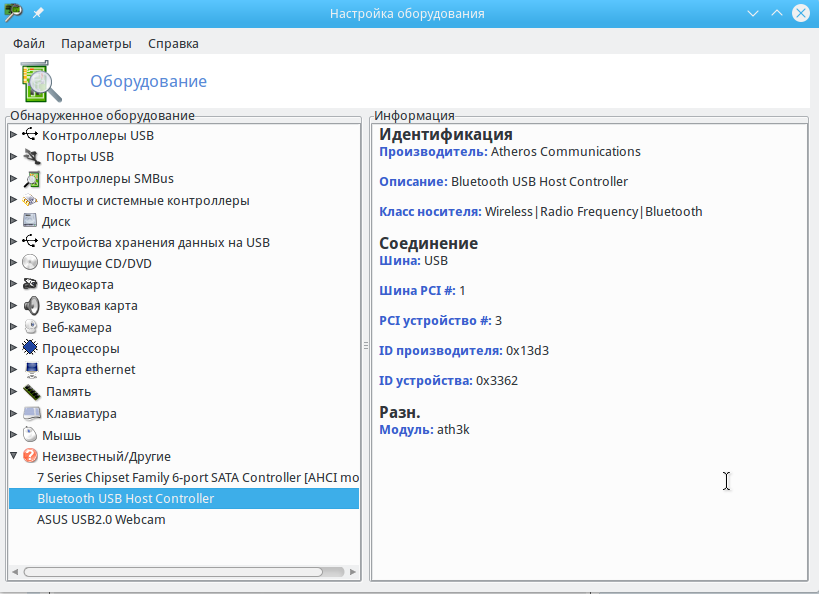The image size is (819, 594).
Task: Expand the Карта ethernet arrow
Action: pos(14,369)
